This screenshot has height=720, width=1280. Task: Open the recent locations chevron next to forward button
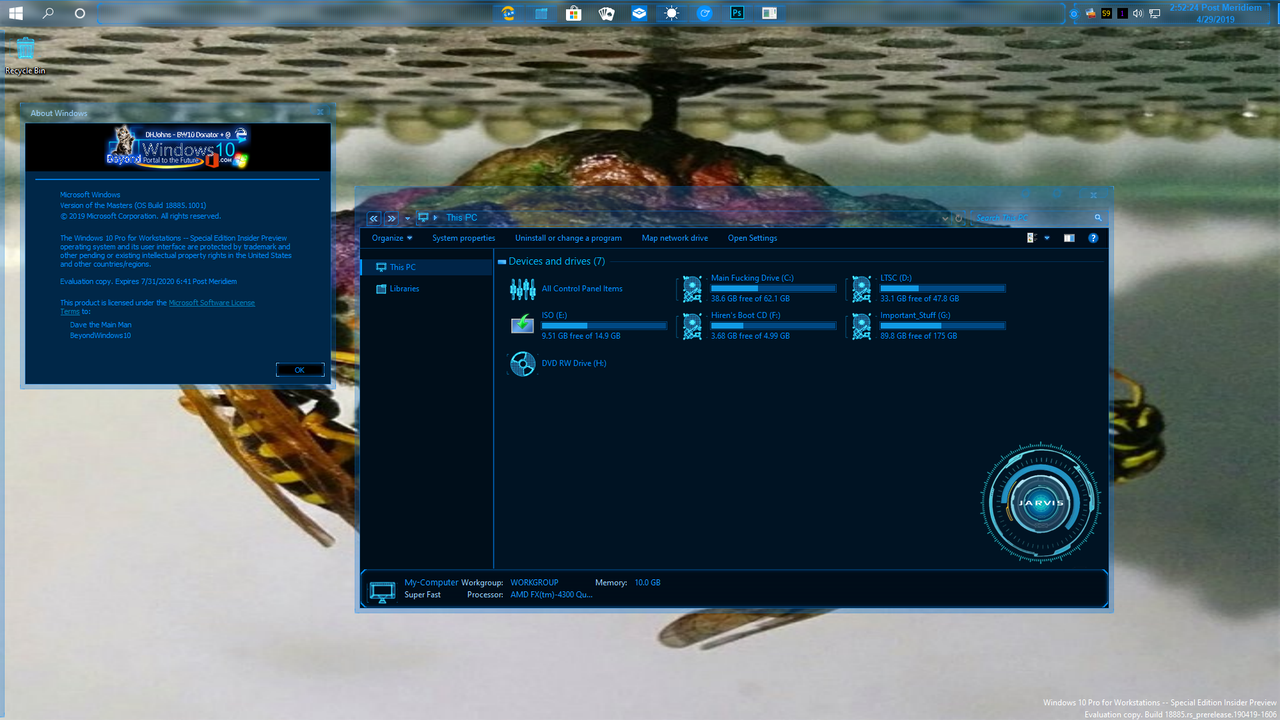tap(405, 218)
